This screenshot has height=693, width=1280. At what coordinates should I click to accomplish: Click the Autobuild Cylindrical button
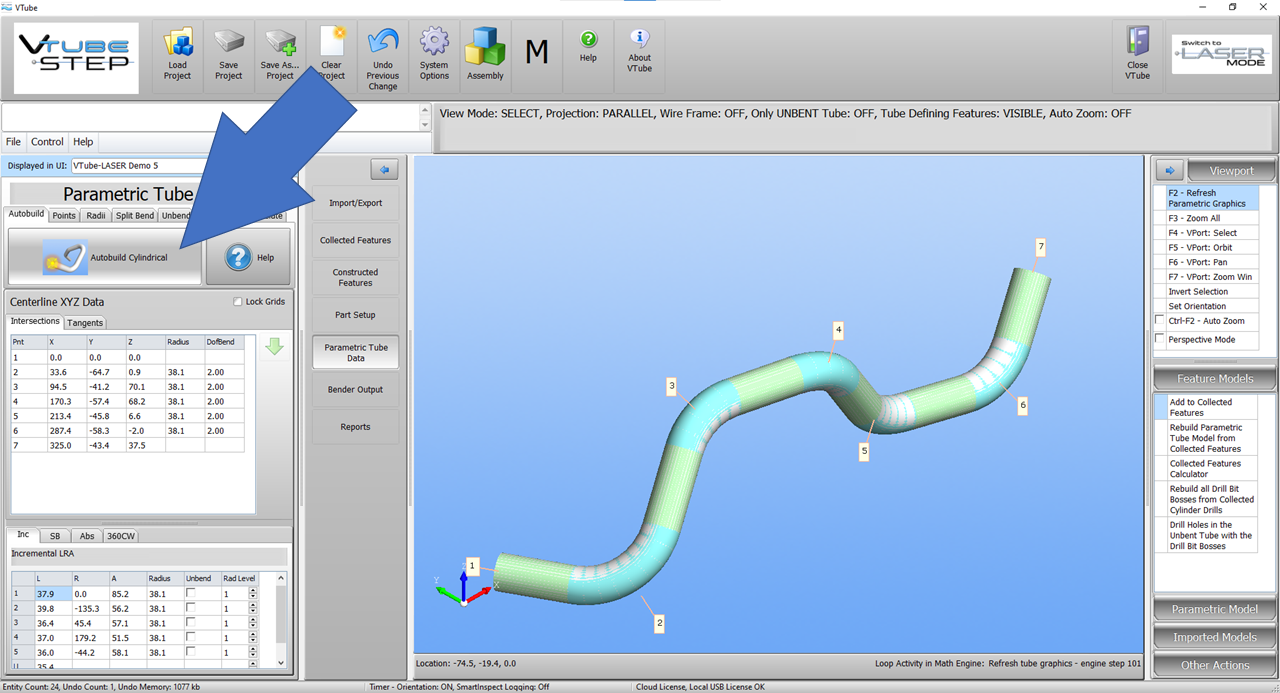[x=105, y=257]
